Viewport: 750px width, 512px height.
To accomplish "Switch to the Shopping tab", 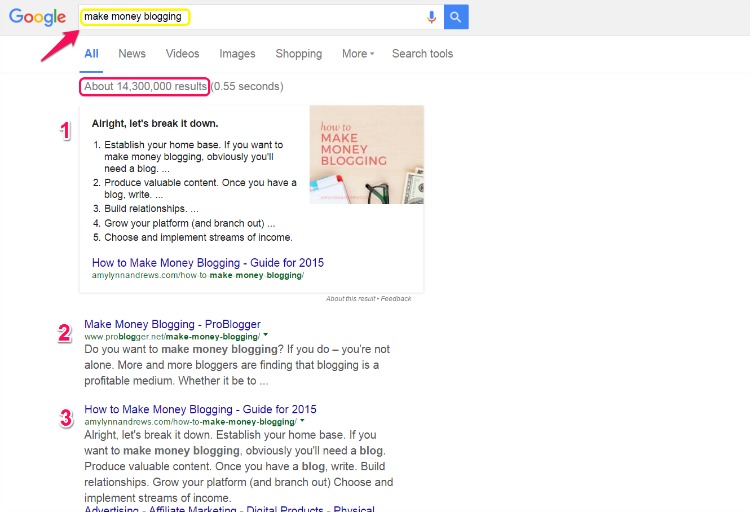I will (298, 54).
